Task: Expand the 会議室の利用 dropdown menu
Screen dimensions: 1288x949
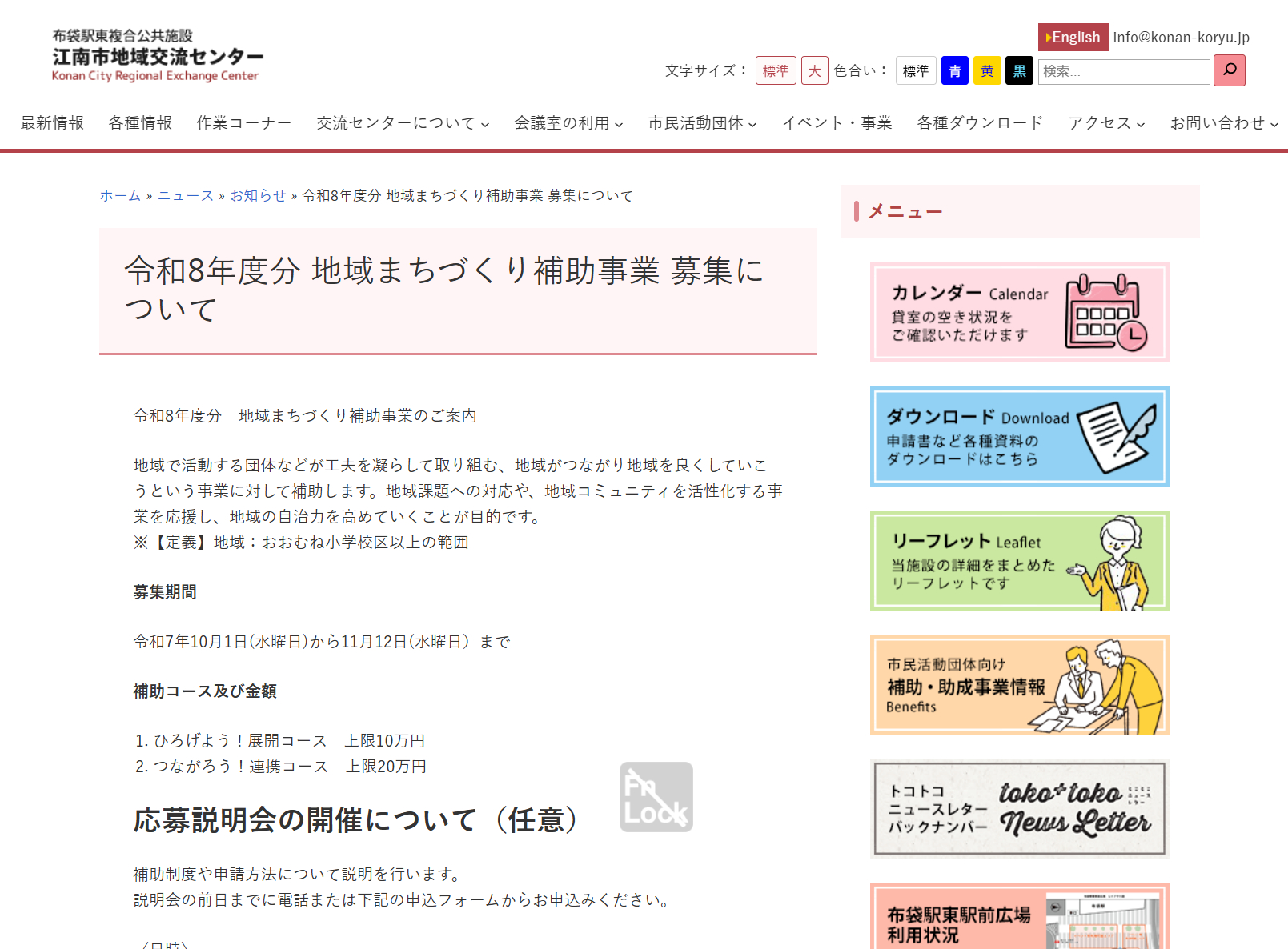Action: (x=568, y=123)
